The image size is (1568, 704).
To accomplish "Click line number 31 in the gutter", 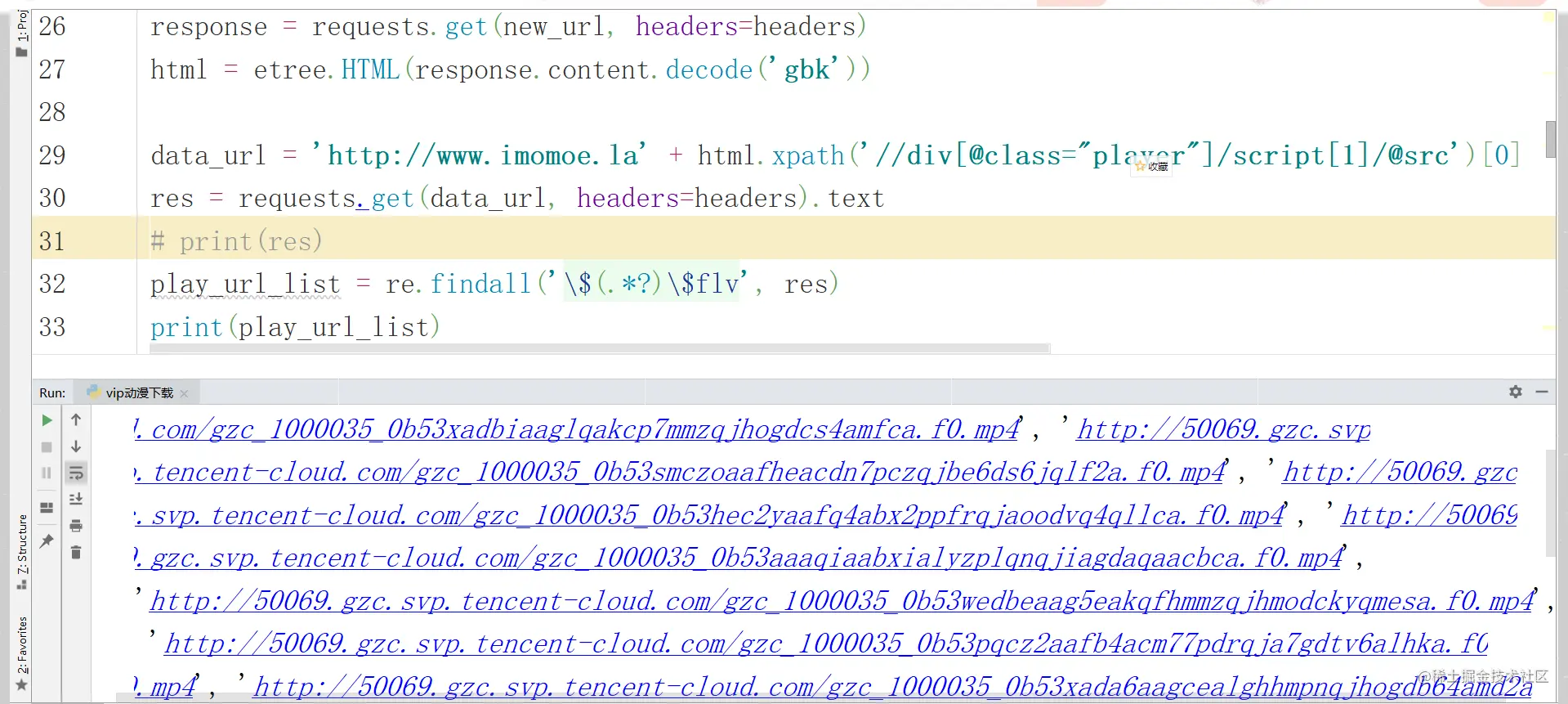I will point(52,241).
